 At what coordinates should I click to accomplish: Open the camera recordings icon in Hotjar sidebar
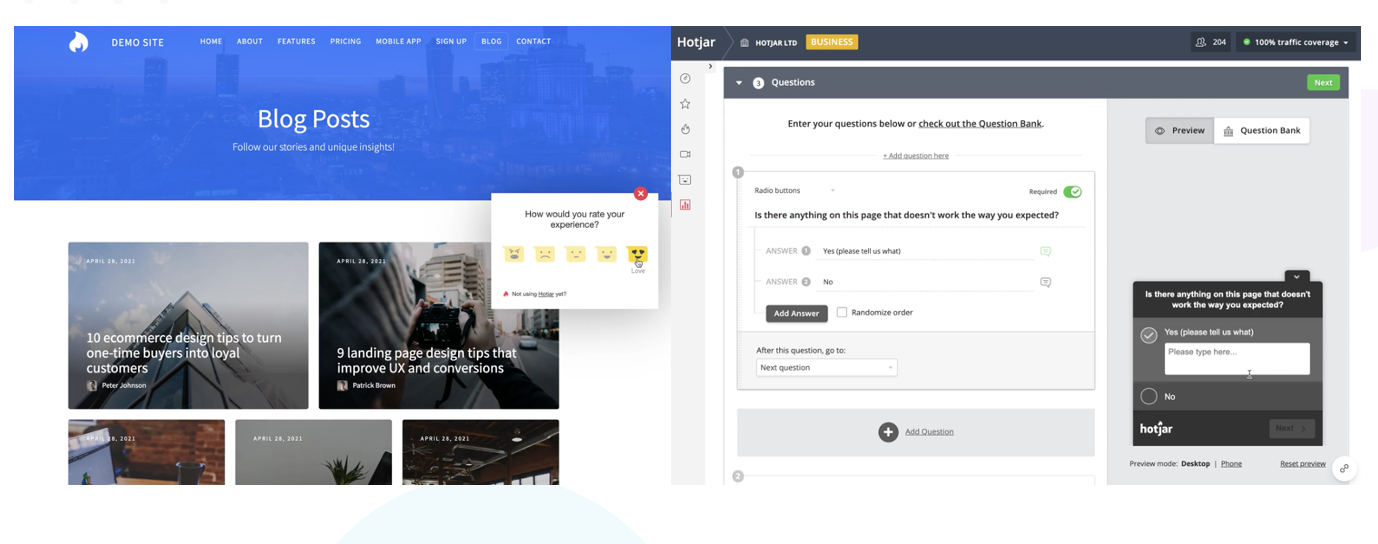(x=685, y=154)
